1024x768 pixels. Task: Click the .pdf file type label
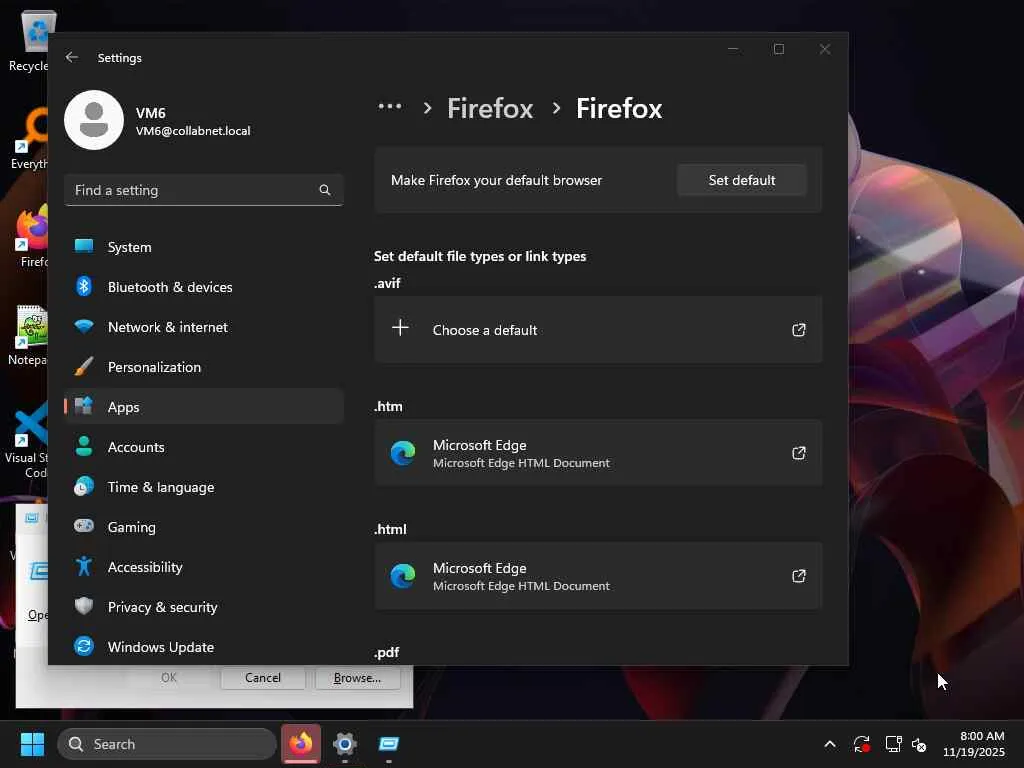(x=387, y=652)
